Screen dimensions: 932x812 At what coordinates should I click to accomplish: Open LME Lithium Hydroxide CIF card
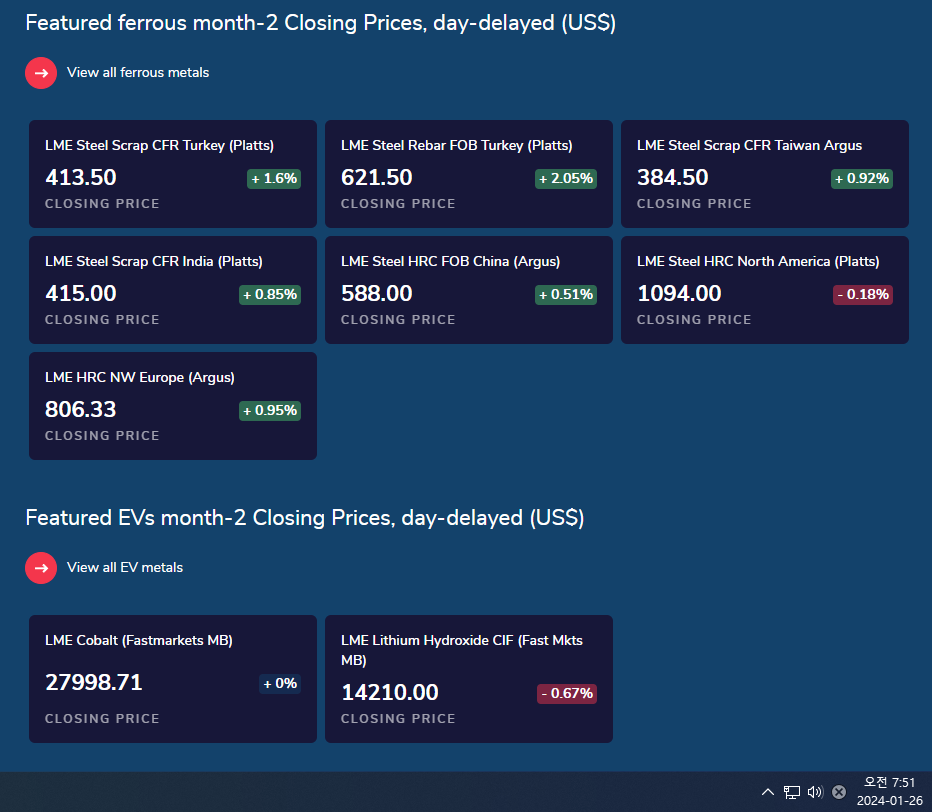point(469,679)
